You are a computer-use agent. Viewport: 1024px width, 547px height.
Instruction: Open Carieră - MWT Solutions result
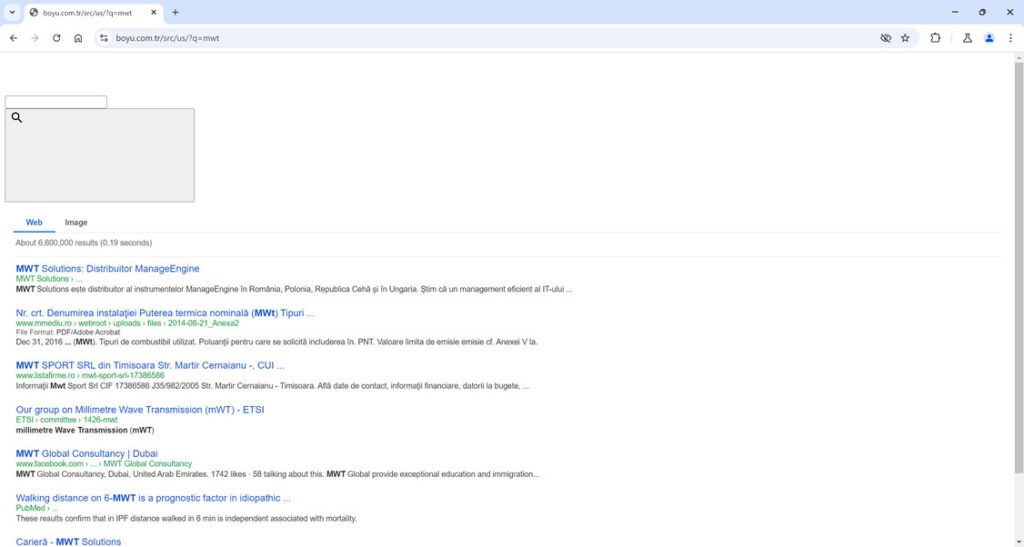tap(69, 542)
